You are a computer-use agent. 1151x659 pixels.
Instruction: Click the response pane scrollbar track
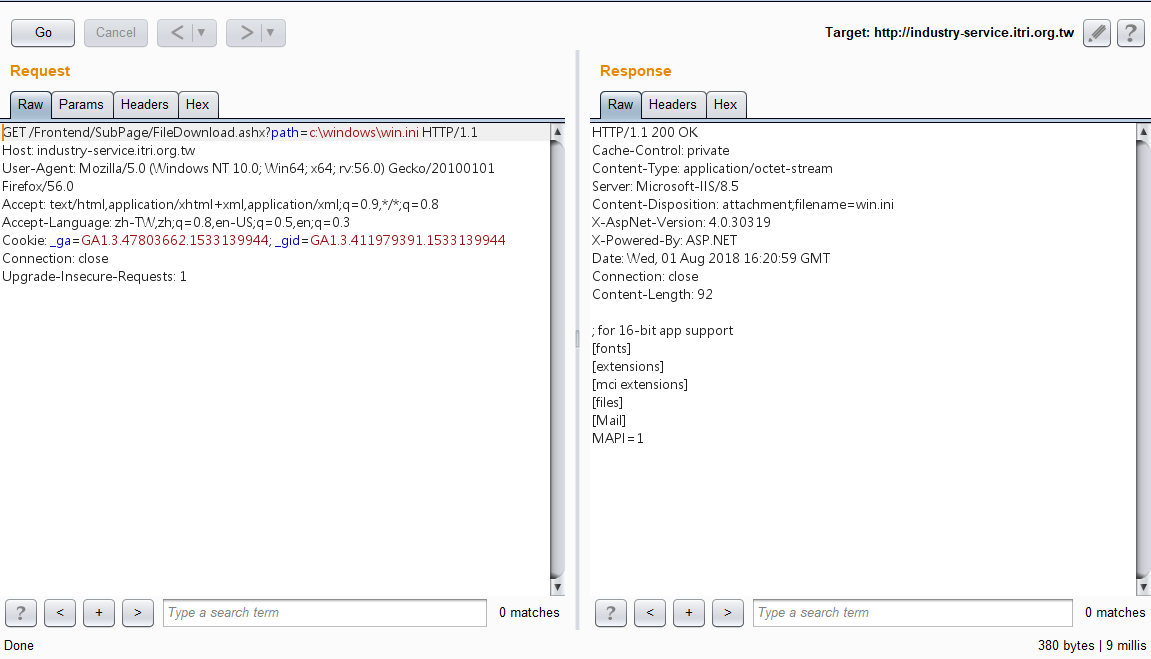tap(1143, 360)
